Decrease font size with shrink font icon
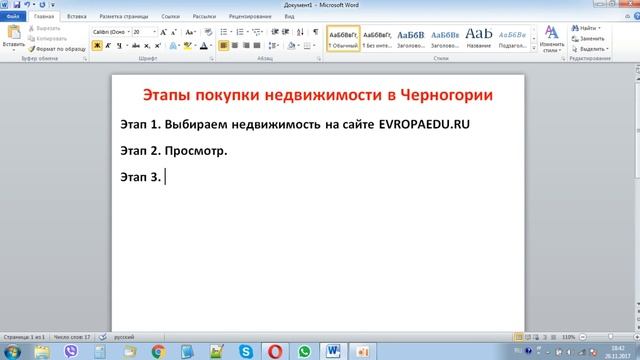Screen dimensions: 640x360 point(173,32)
